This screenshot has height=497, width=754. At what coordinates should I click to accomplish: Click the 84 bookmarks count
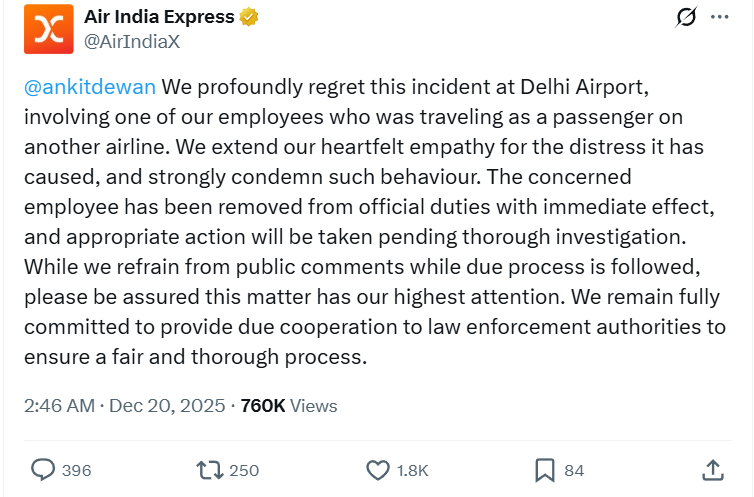574,470
